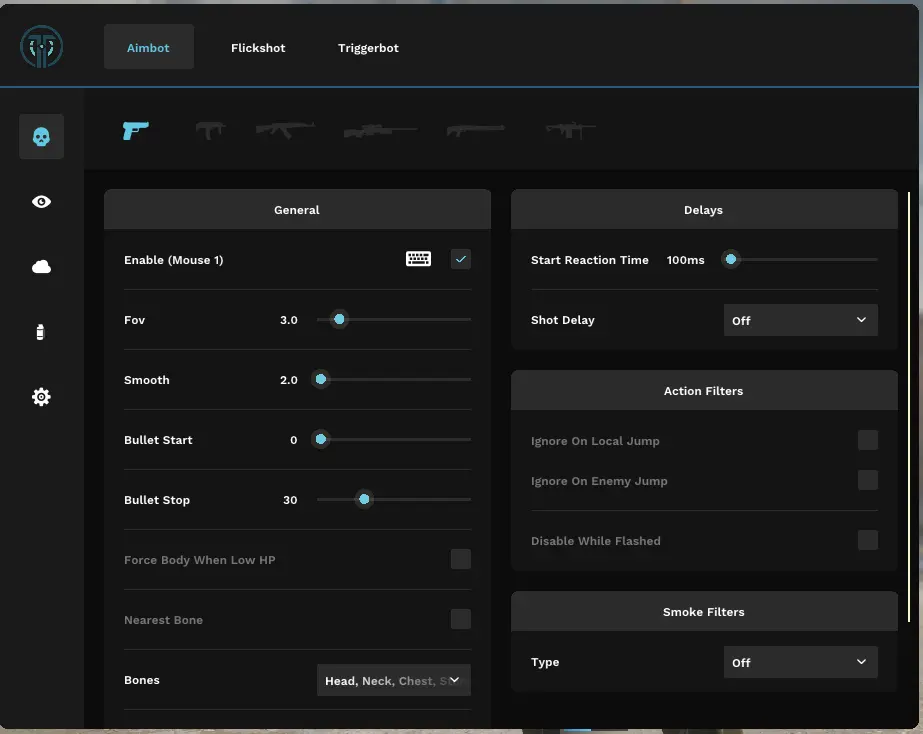
Task: Select the machine gun weapon category icon
Action: point(570,130)
